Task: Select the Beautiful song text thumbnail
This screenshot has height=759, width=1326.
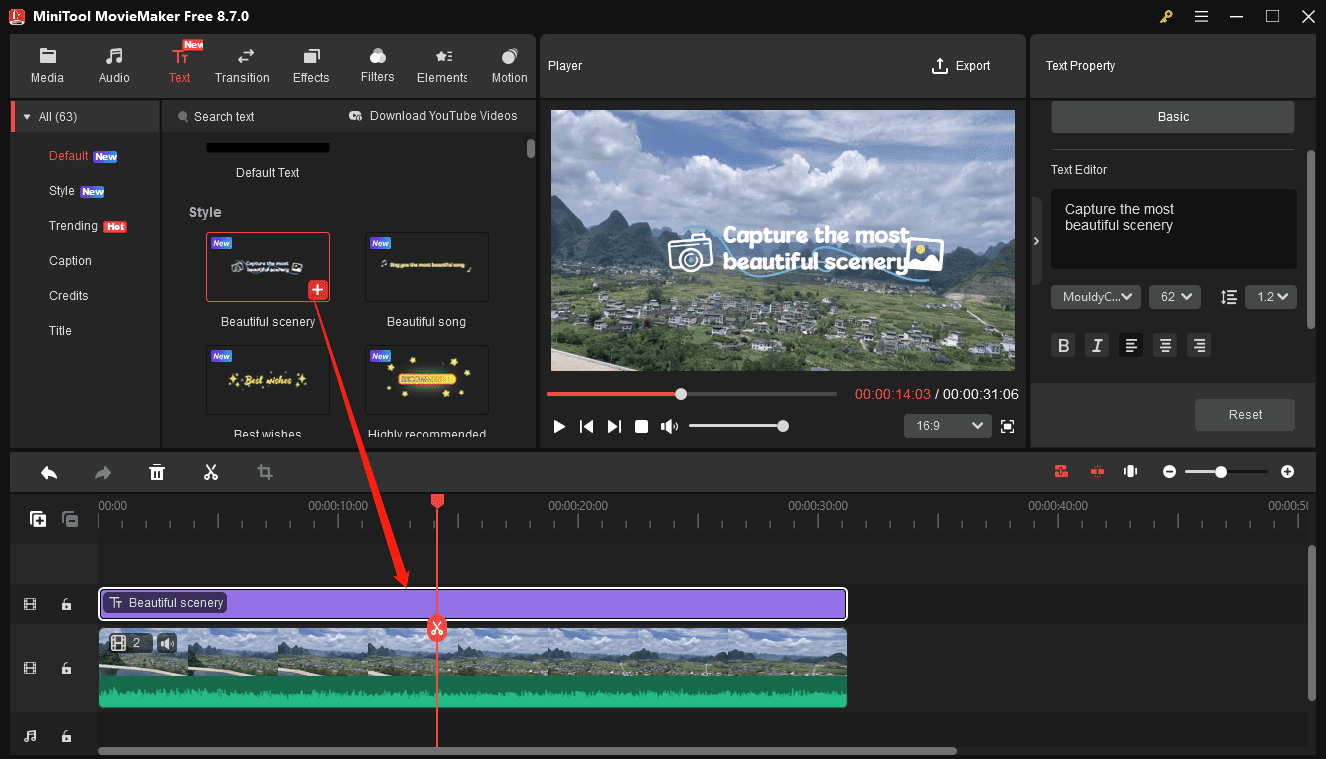Action: [x=427, y=267]
